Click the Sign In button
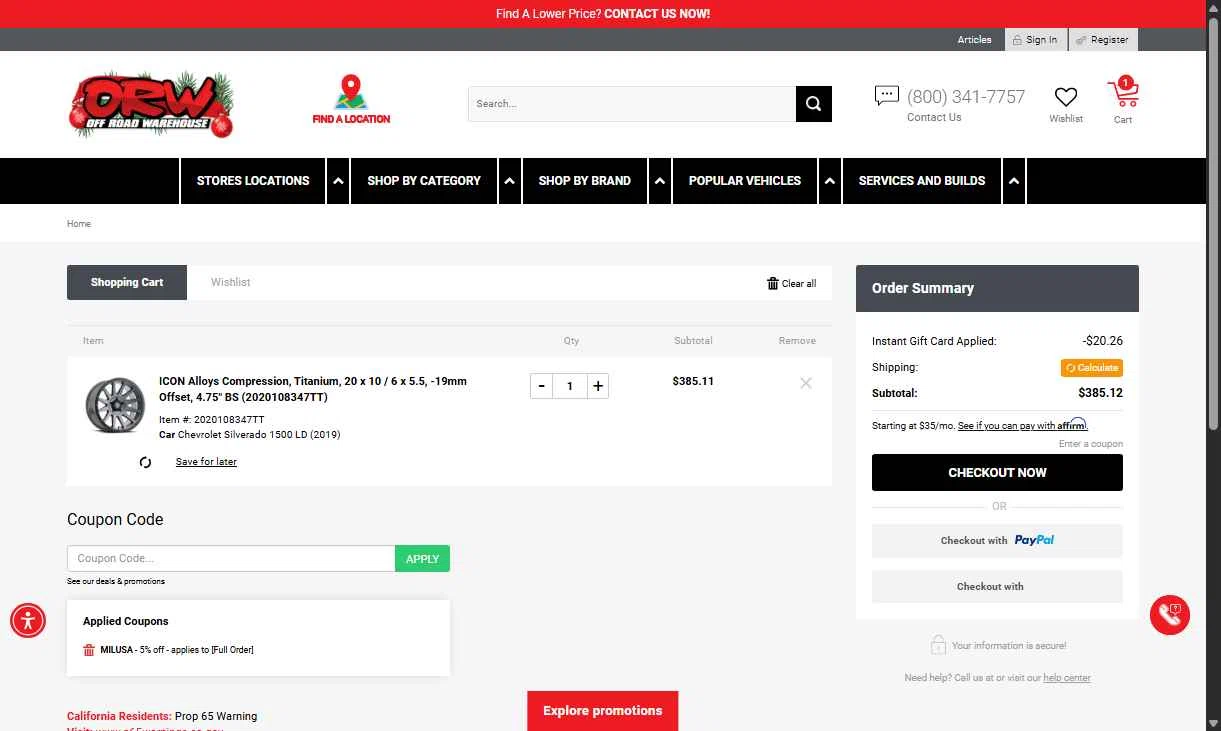Viewport: 1221px width, 731px height. coord(1035,40)
